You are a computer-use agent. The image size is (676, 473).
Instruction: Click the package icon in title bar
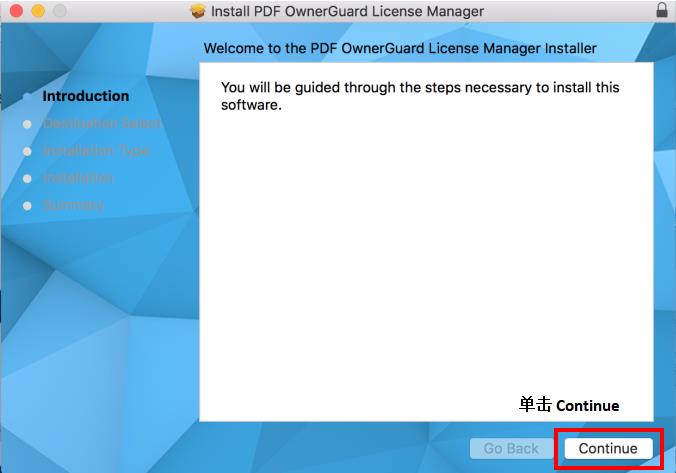pyautogui.click(x=198, y=11)
